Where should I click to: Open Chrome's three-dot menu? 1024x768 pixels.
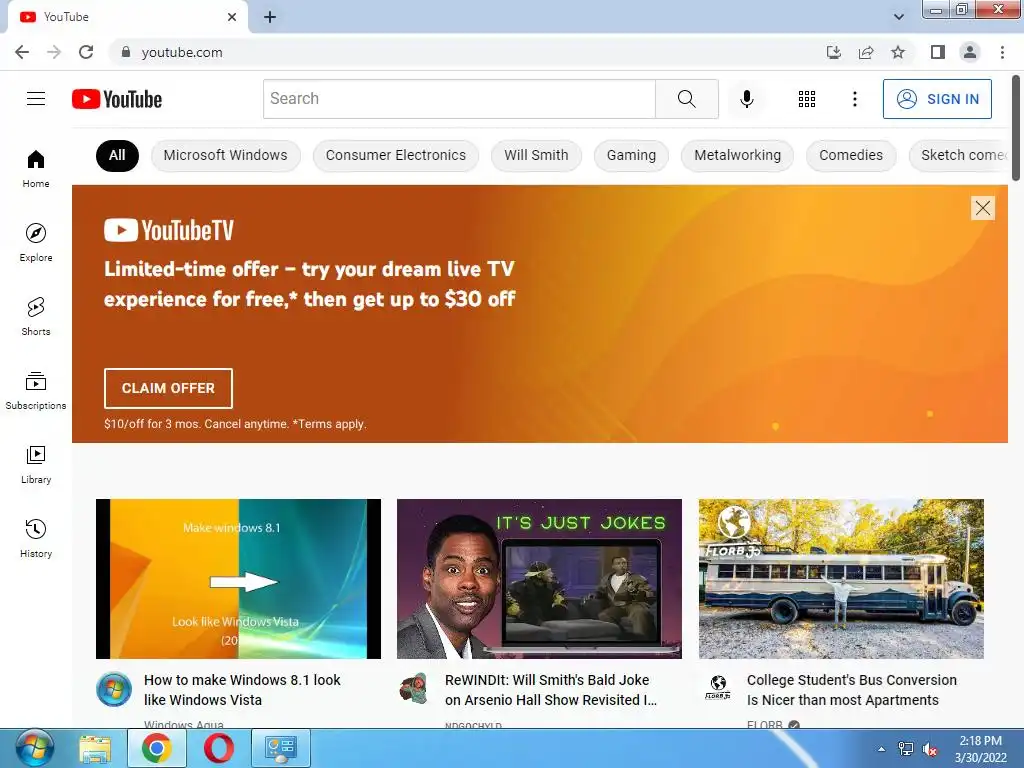click(1002, 52)
